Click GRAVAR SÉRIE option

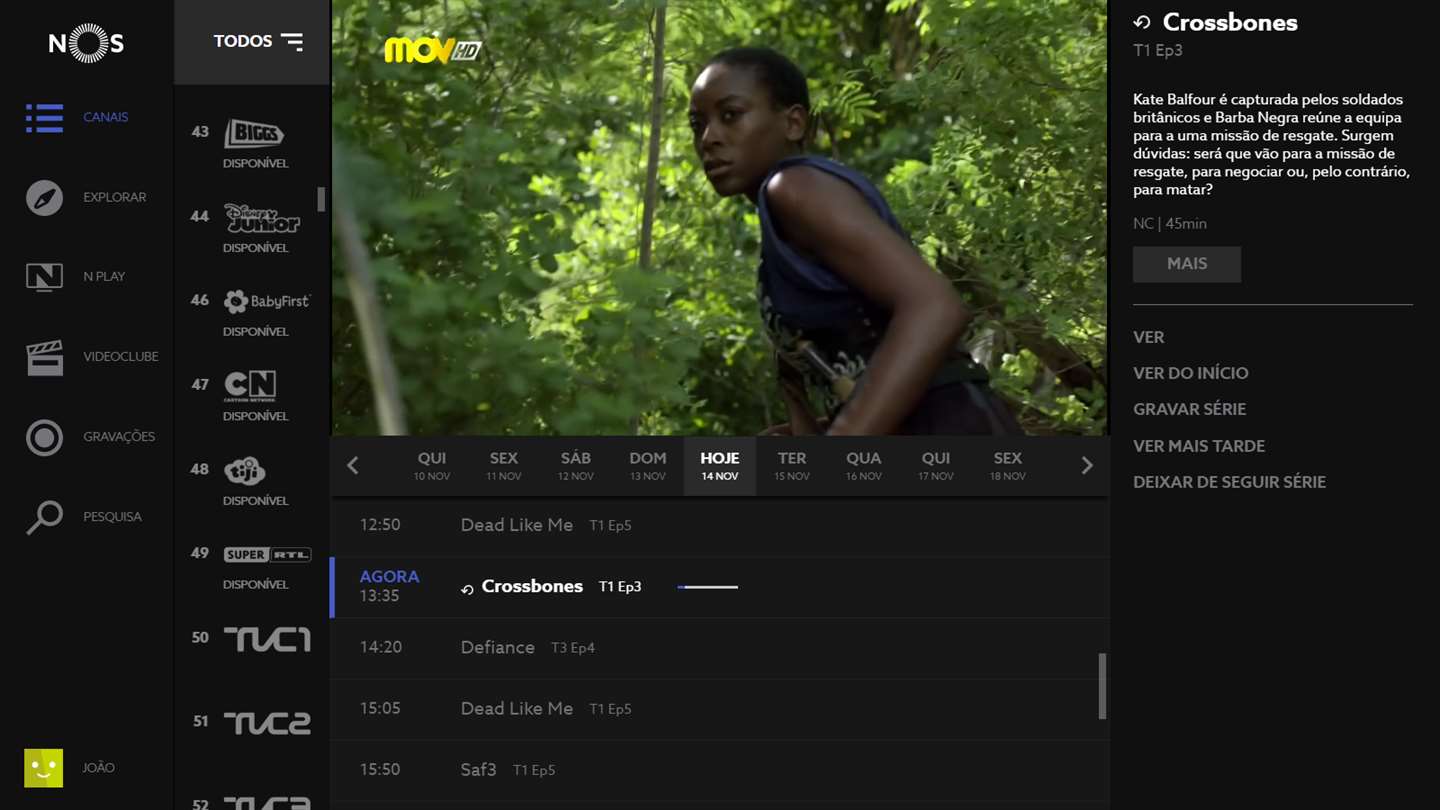(x=1189, y=409)
